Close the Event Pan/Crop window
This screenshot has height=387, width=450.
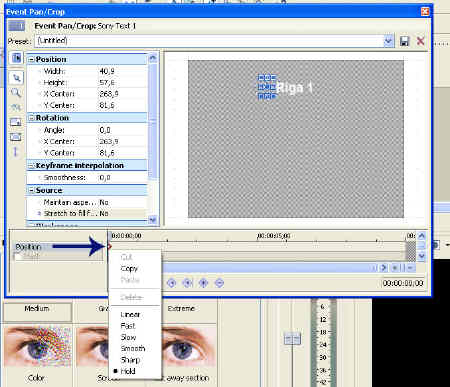pos(425,12)
